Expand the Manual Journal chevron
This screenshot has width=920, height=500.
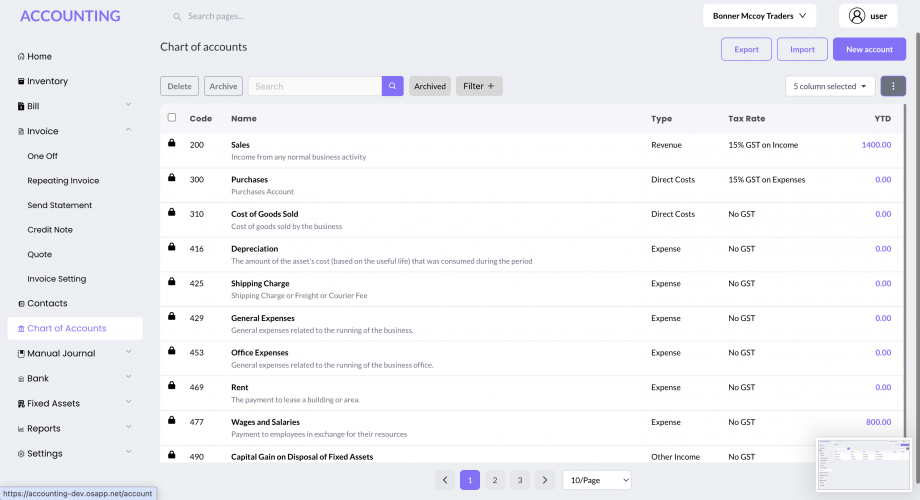pos(128,352)
